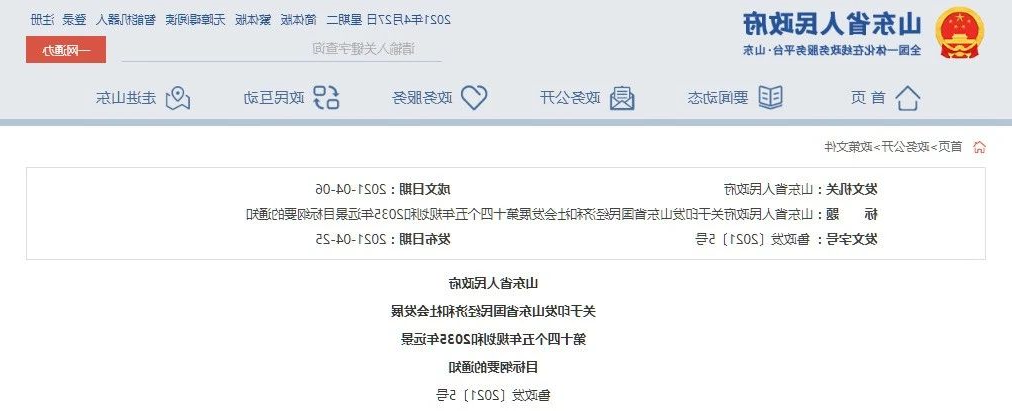Open the 无障碍阅读 accessibility link
Screen dimensions: 1012x411
pos(195,19)
